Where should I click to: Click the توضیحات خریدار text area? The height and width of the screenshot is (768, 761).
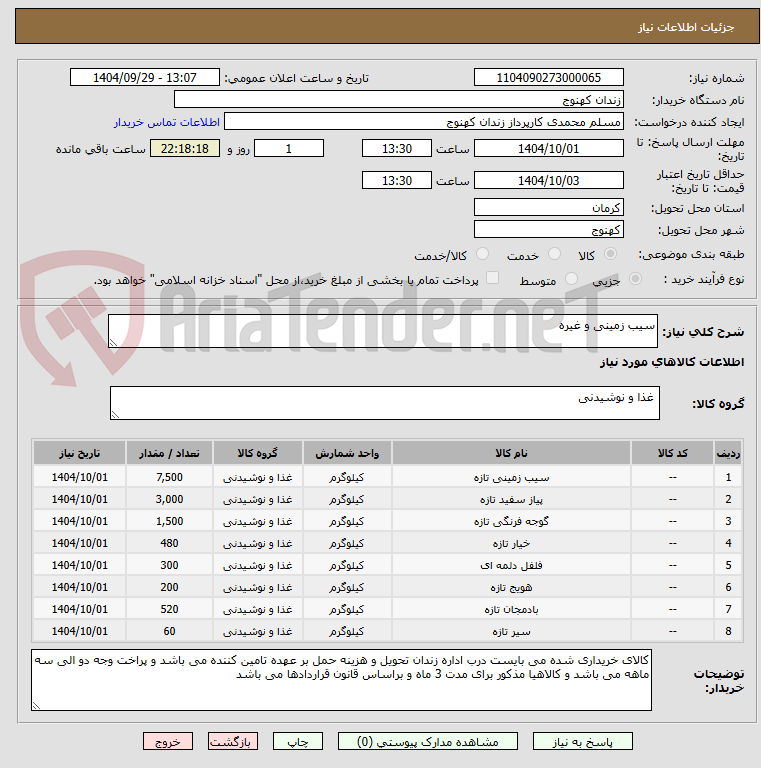click(341, 680)
